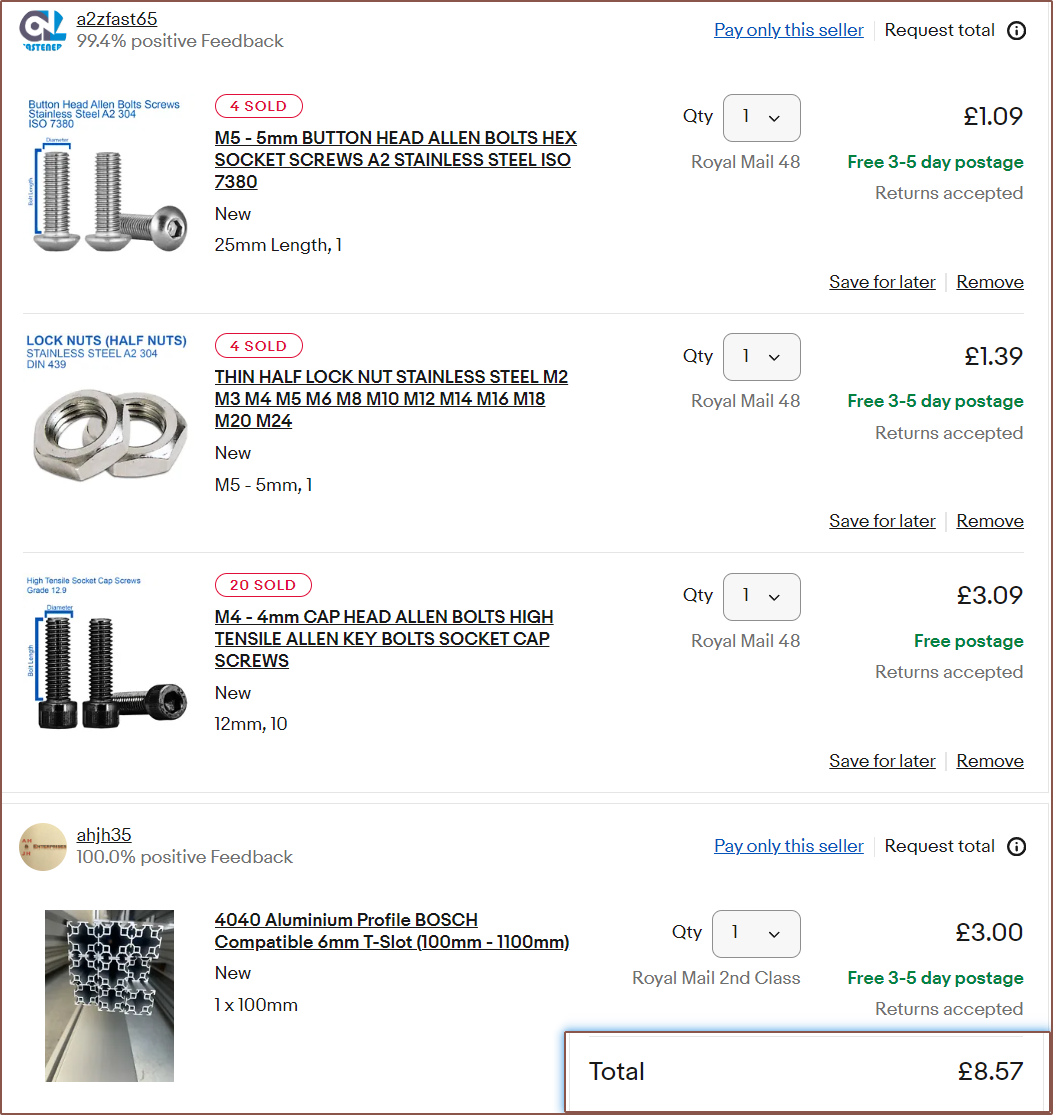Image resolution: width=1053 pixels, height=1115 pixels.
Task: Save the thin half lock nut for later
Action: tap(882, 521)
